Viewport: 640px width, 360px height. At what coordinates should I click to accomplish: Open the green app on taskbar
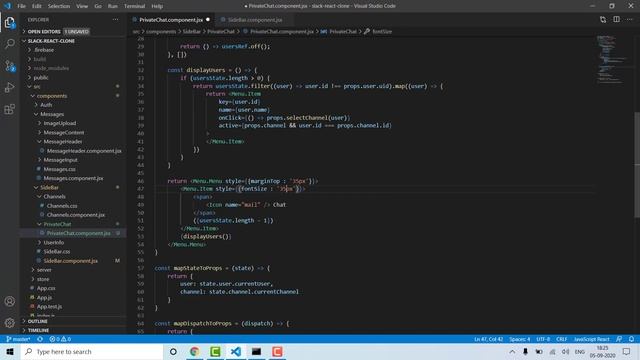click(215, 352)
